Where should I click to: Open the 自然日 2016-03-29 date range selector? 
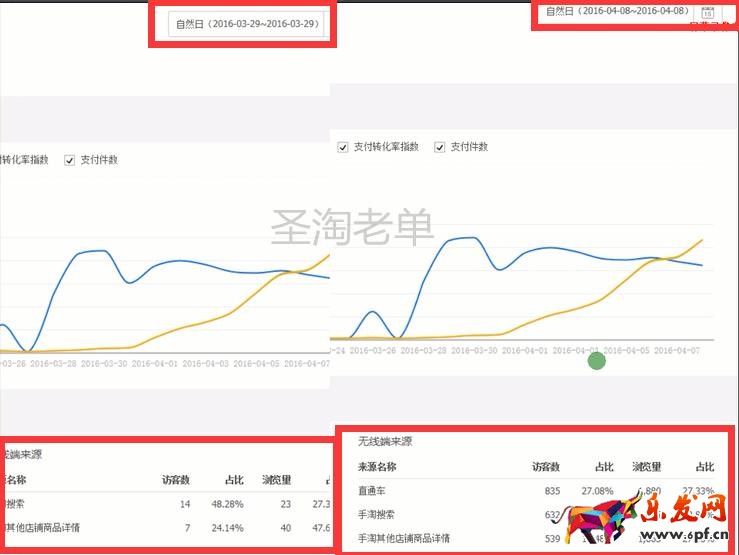coord(248,25)
